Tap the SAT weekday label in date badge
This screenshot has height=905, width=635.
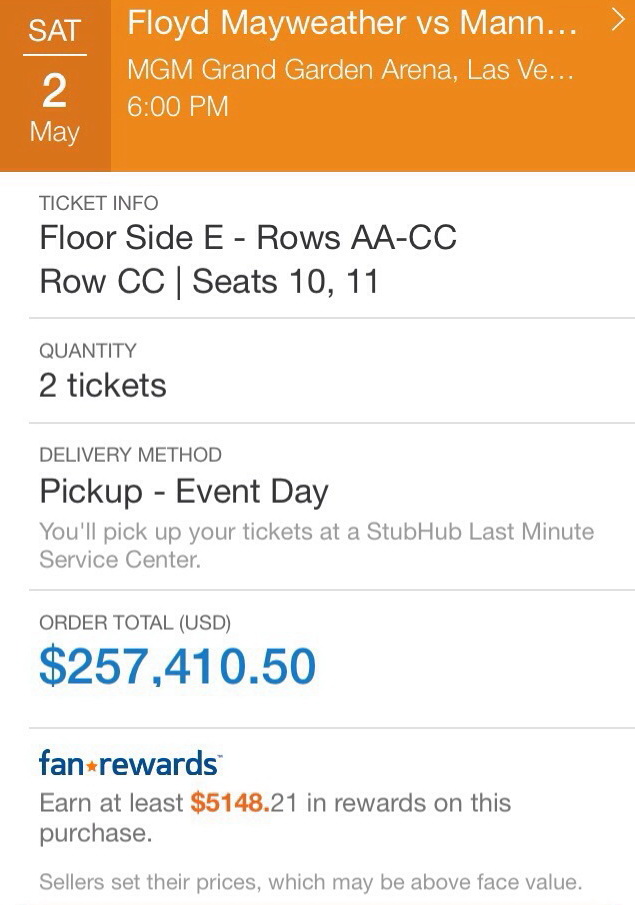54,30
